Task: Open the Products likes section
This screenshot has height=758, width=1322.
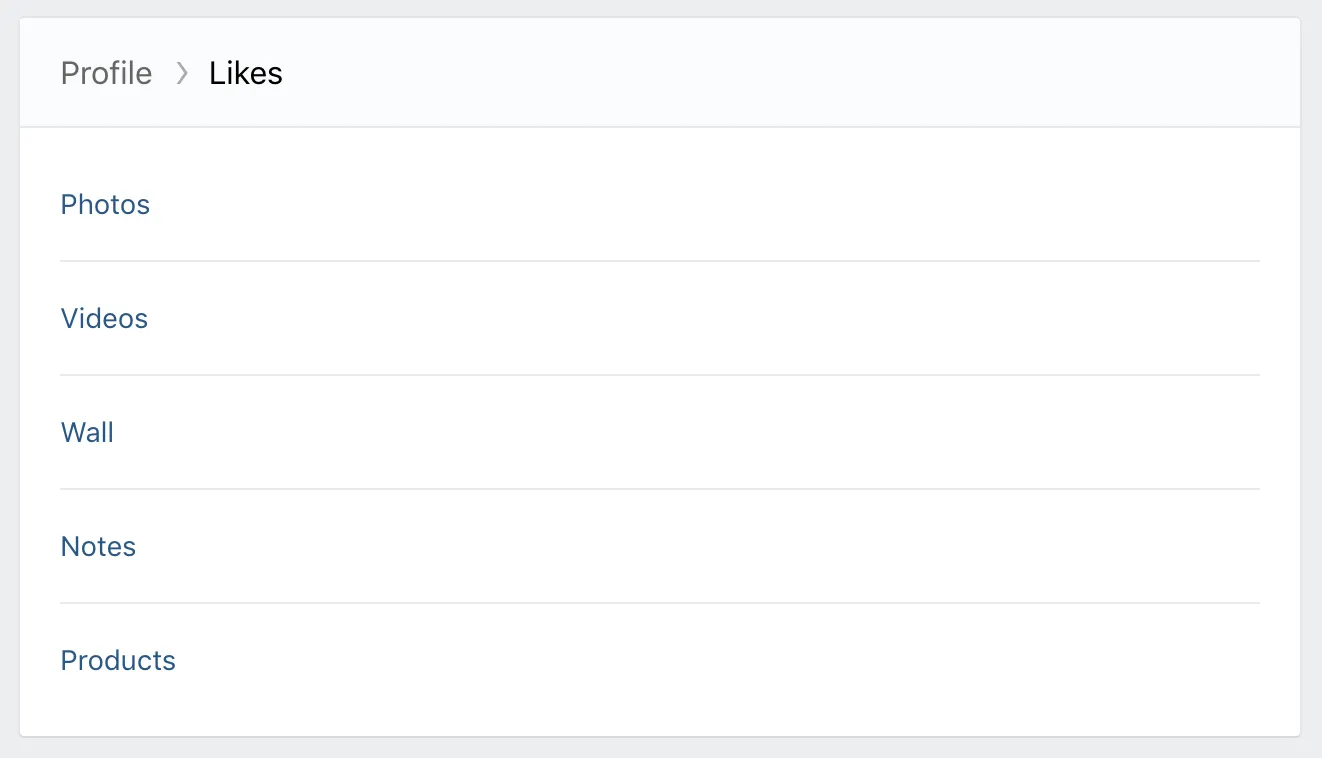Action: (118, 660)
